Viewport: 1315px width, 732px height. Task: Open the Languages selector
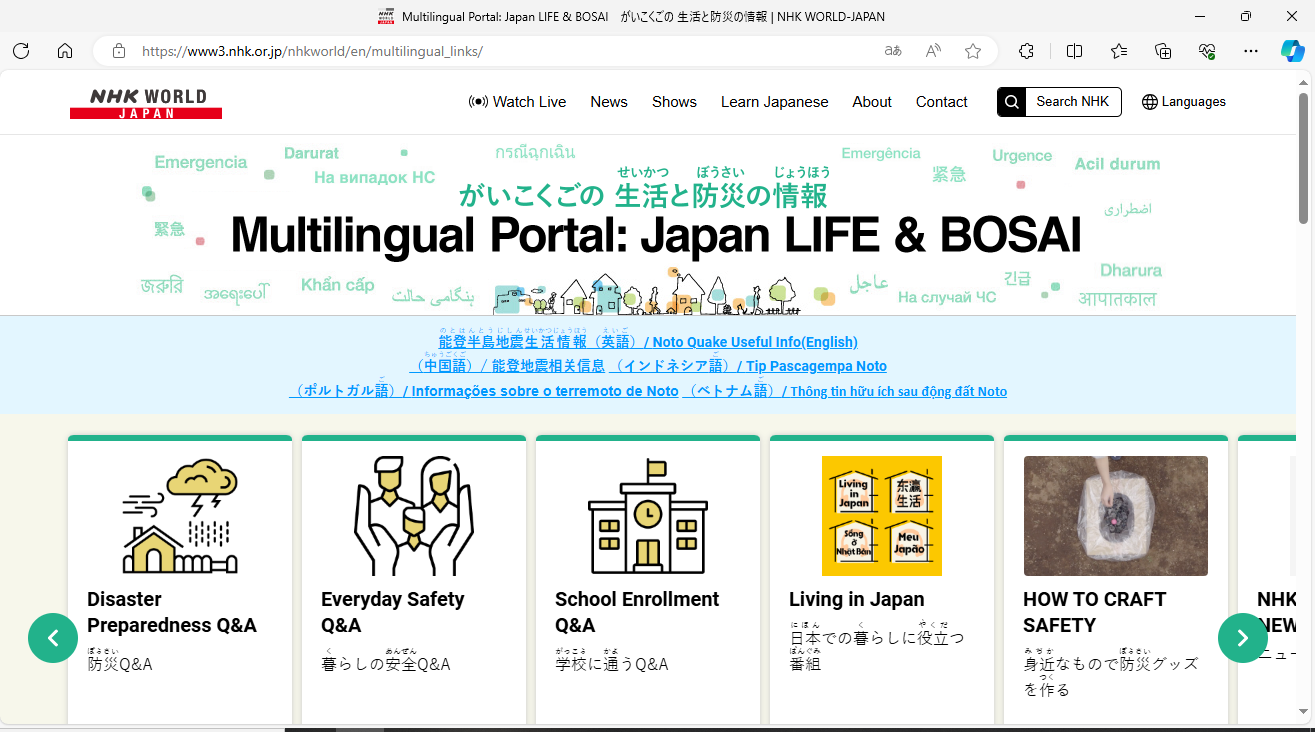[1184, 102]
